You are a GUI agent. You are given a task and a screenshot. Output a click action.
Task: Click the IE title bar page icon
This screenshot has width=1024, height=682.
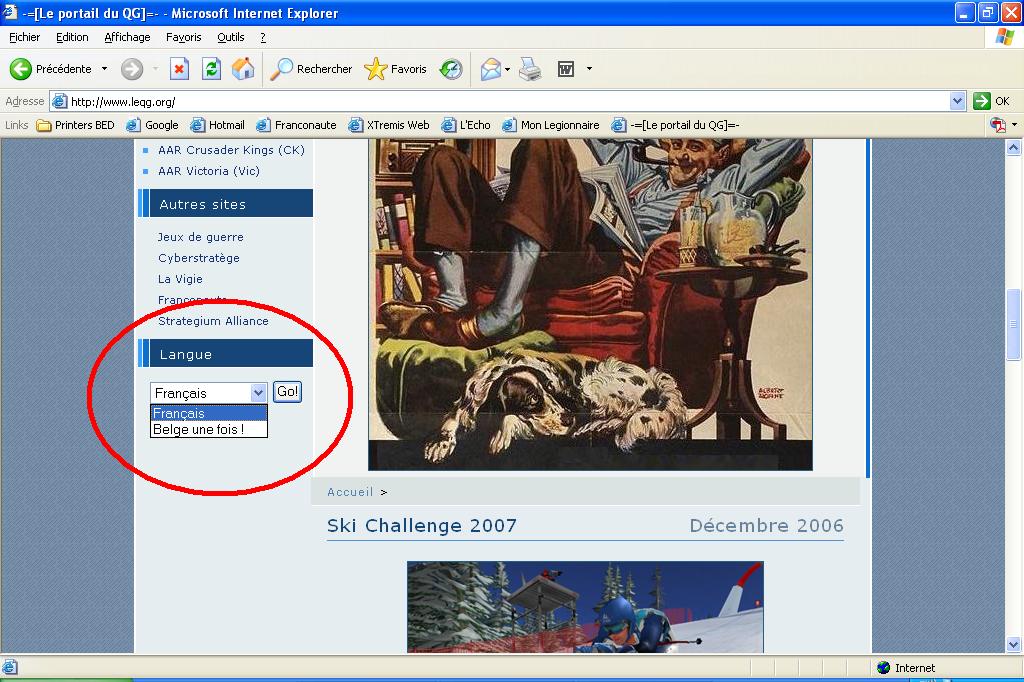[x=10, y=12]
